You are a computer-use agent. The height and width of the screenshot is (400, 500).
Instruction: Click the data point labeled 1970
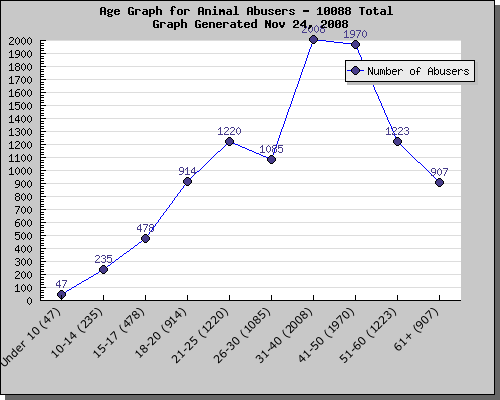point(355,44)
